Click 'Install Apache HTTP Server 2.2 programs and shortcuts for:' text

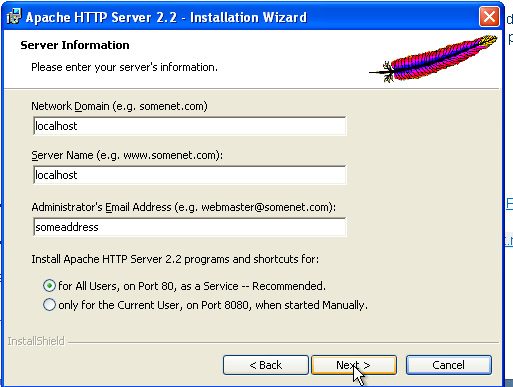point(175,259)
